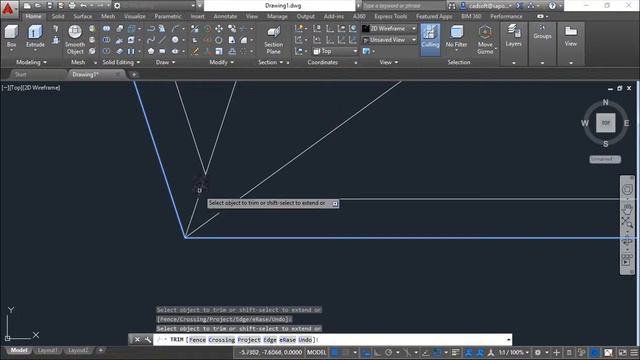Toggle polar tracking in status bar
640x360 pixels.
point(389,352)
